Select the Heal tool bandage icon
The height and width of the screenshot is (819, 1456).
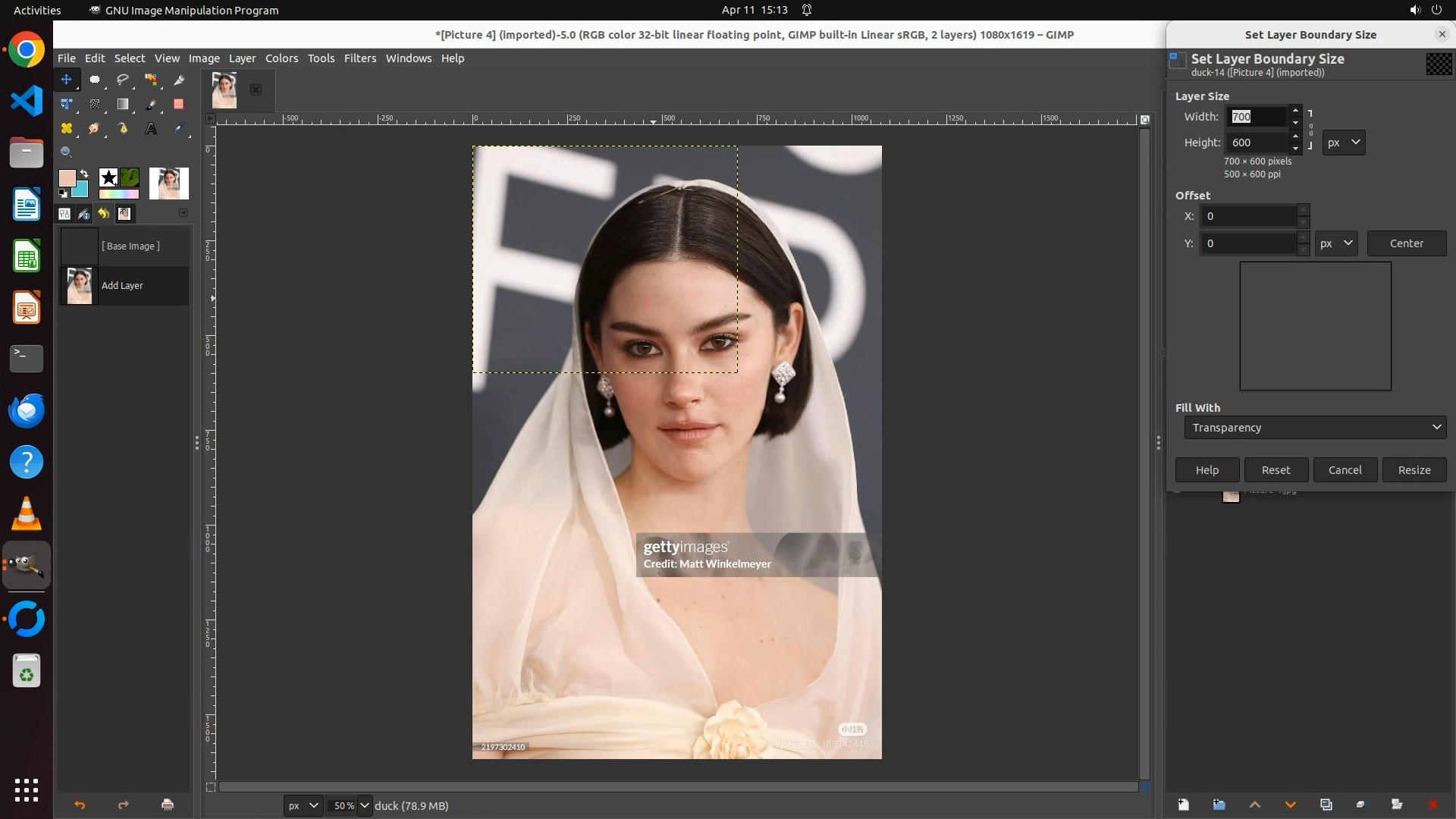pyautogui.click(x=67, y=129)
